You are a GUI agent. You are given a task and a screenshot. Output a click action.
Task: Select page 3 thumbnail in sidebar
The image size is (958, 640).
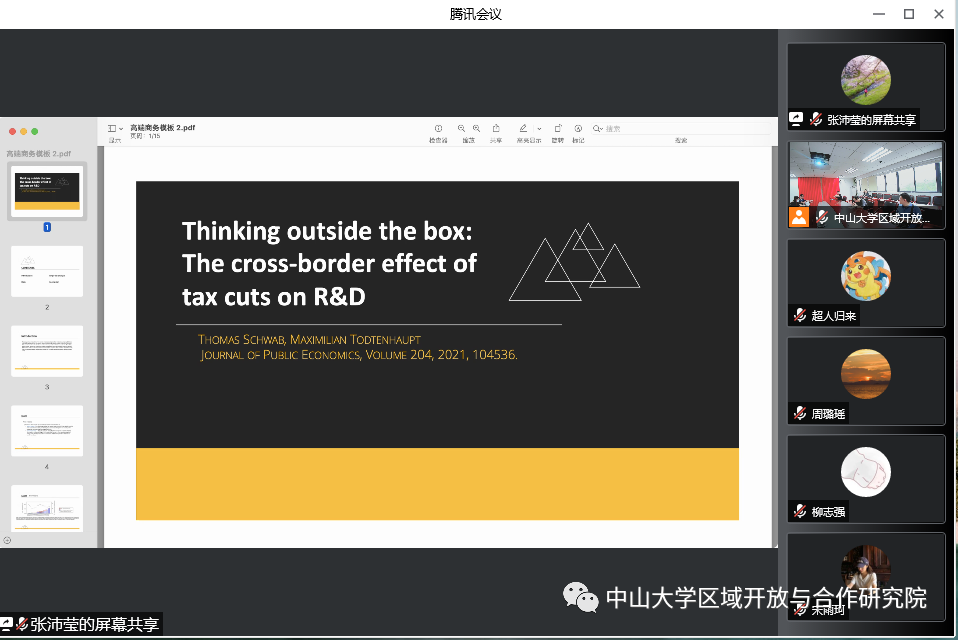[47, 351]
